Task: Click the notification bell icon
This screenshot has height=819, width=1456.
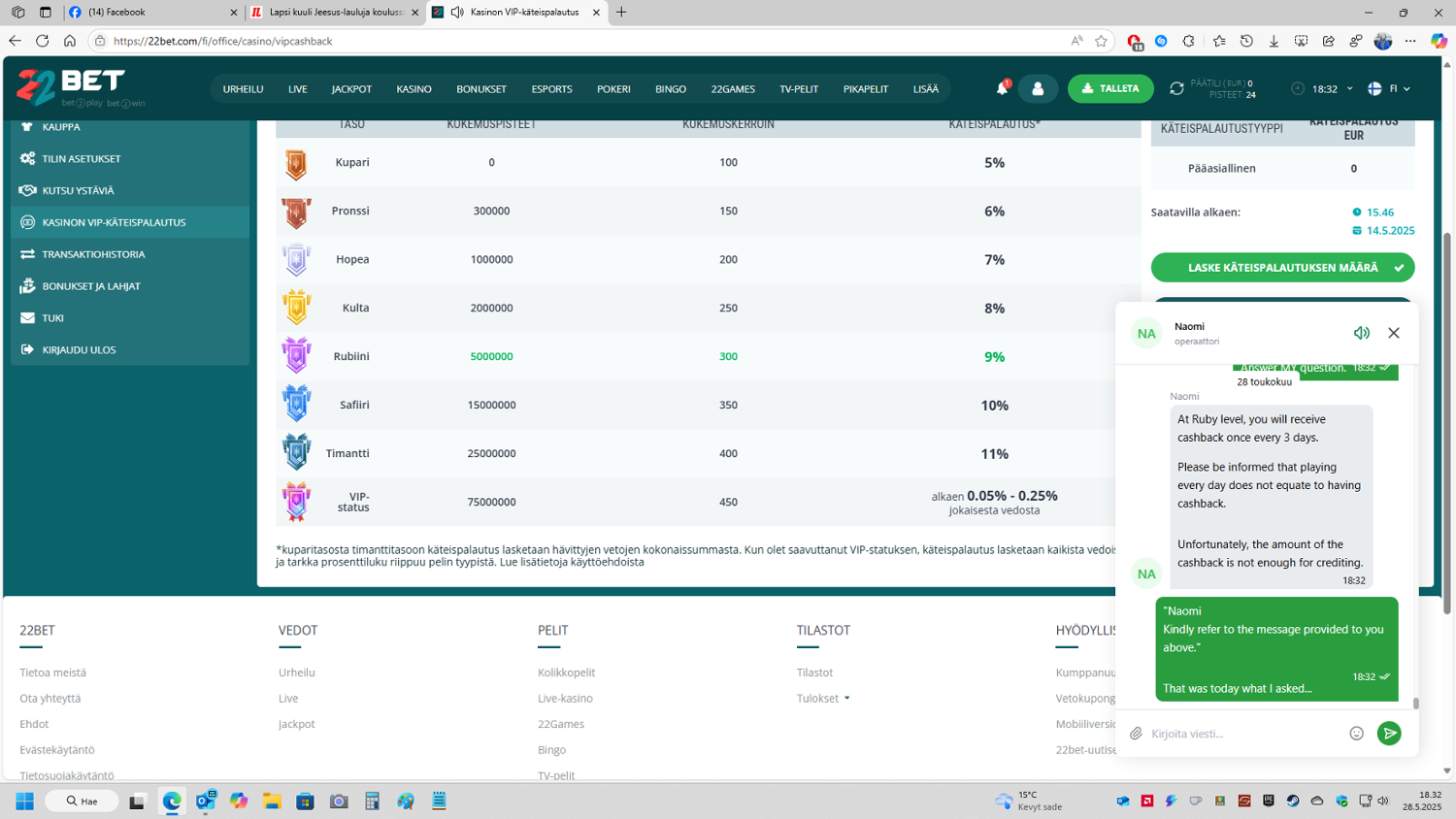Action: 1002,88
